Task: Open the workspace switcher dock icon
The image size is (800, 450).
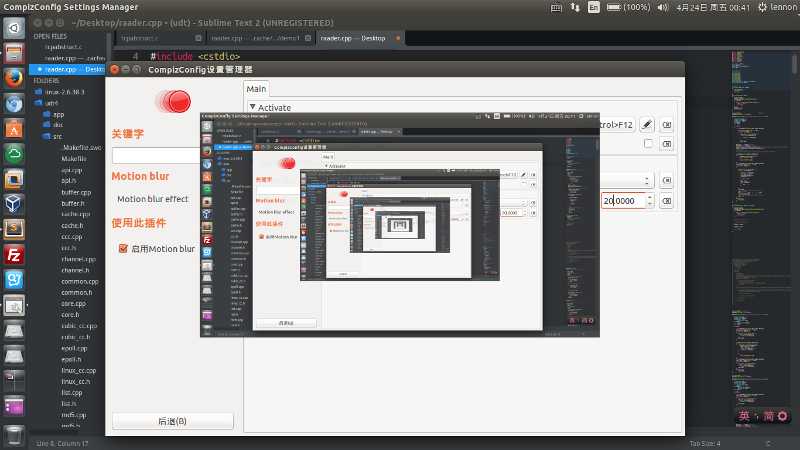Action: click(x=14, y=381)
